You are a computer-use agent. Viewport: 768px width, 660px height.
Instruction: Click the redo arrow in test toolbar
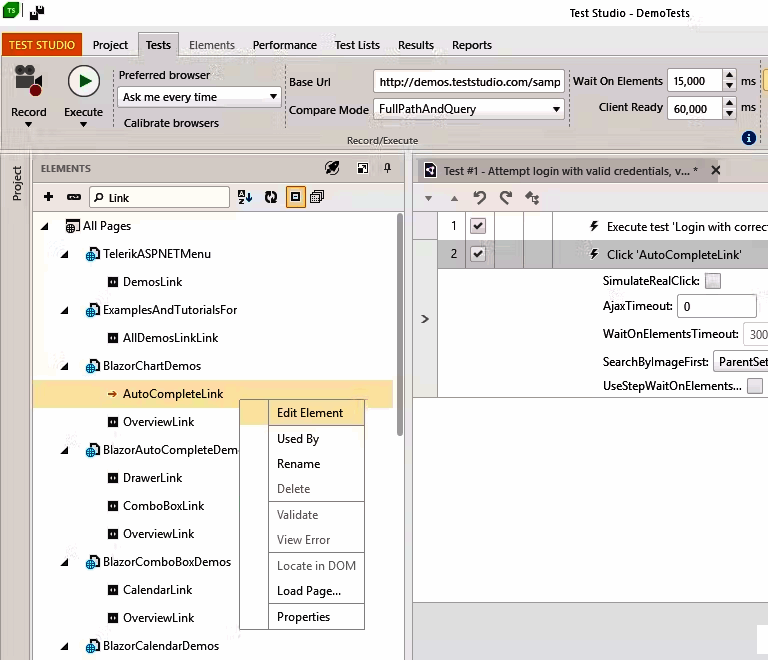(x=505, y=198)
